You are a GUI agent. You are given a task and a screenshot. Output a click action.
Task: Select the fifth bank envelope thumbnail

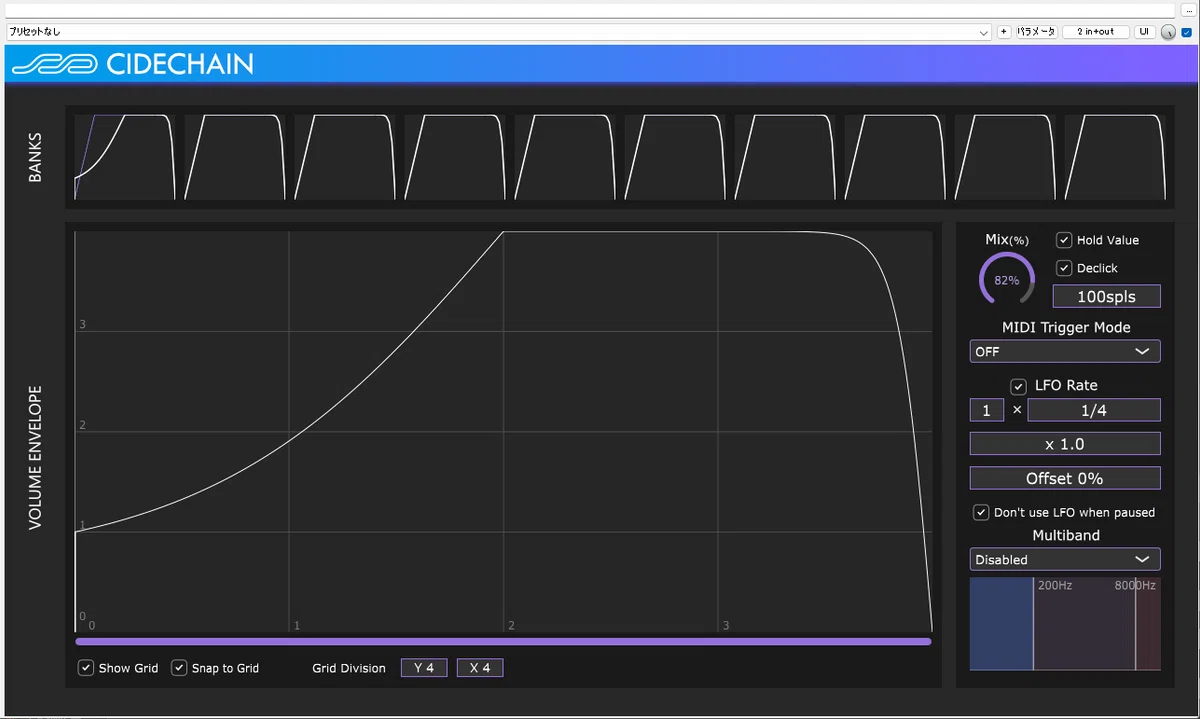(x=564, y=157)
